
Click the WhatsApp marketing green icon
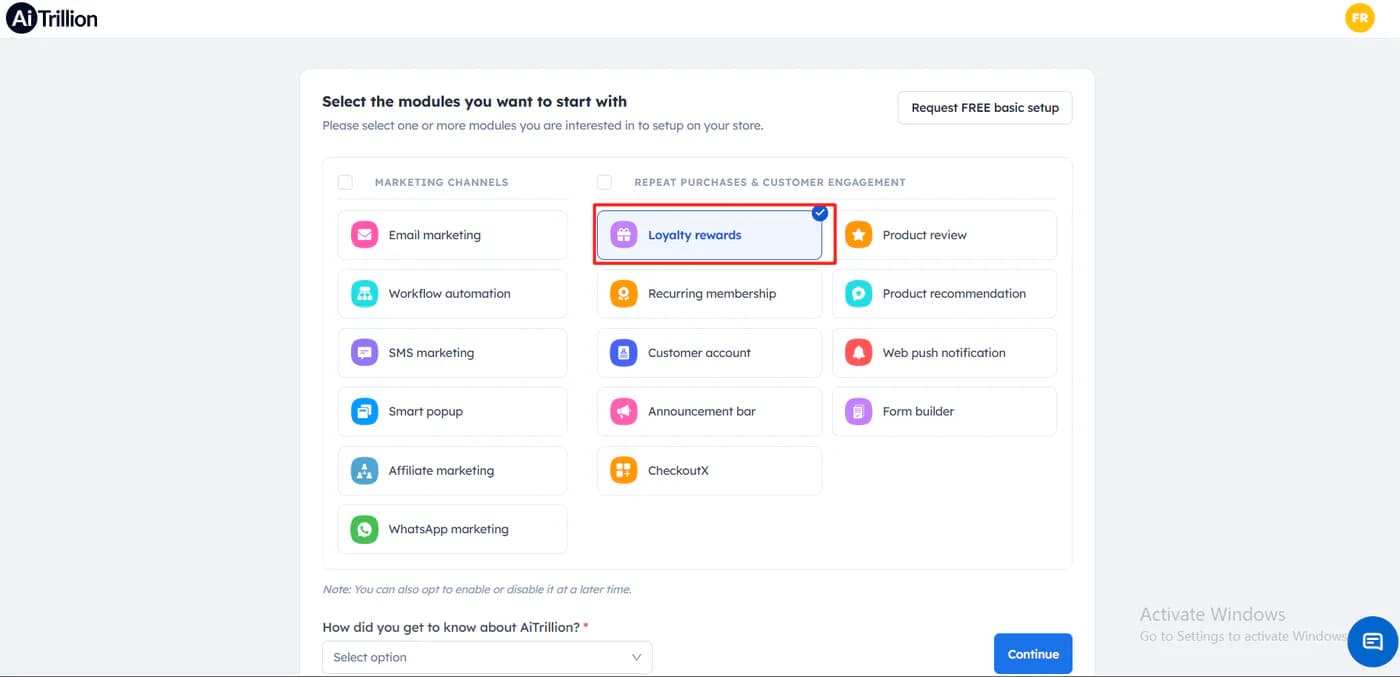(x=364, y=529)
